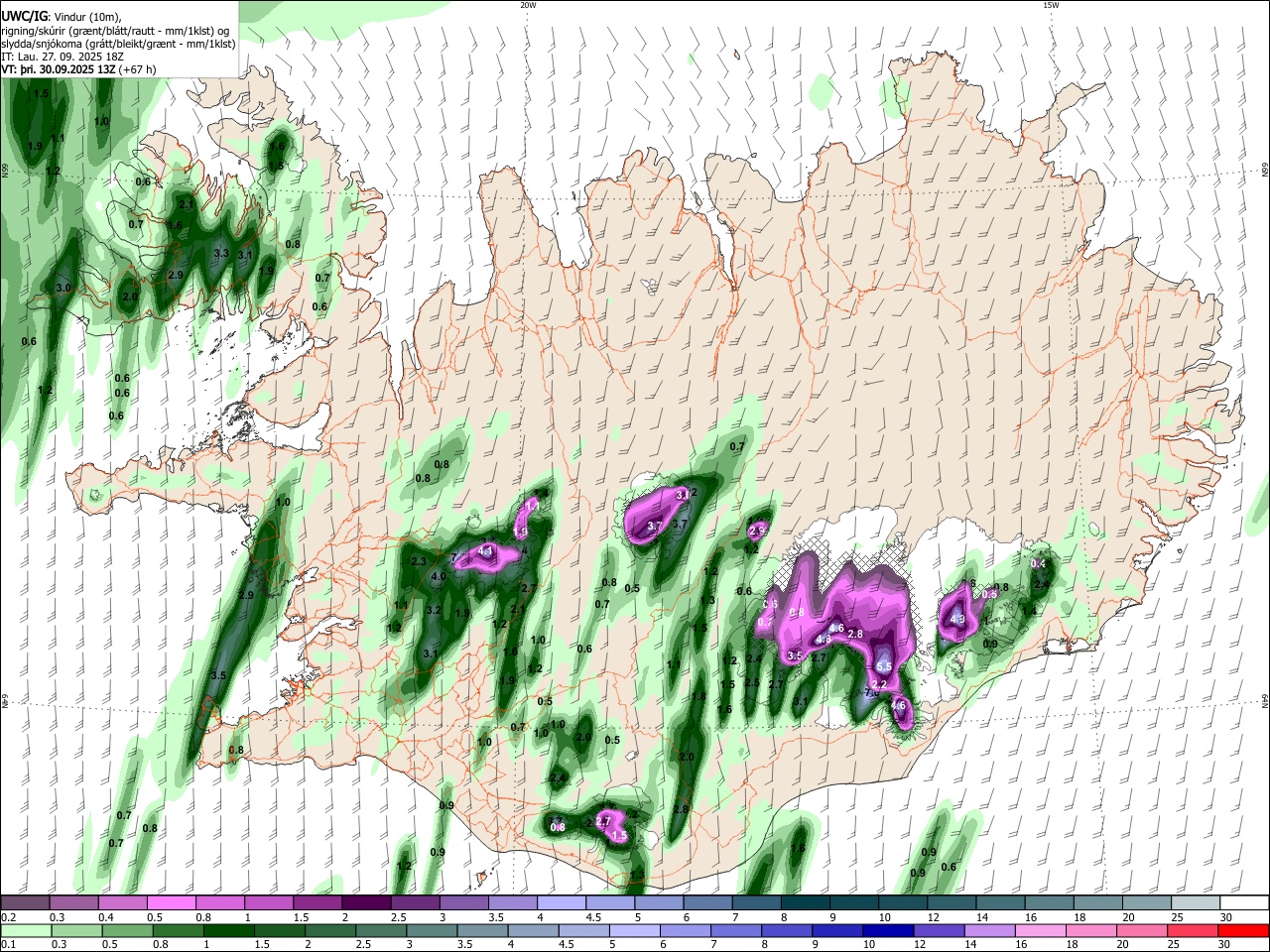Click the '0.1' label in the bottom legend row
The image size is (1270, 952).
click(8, 944)
